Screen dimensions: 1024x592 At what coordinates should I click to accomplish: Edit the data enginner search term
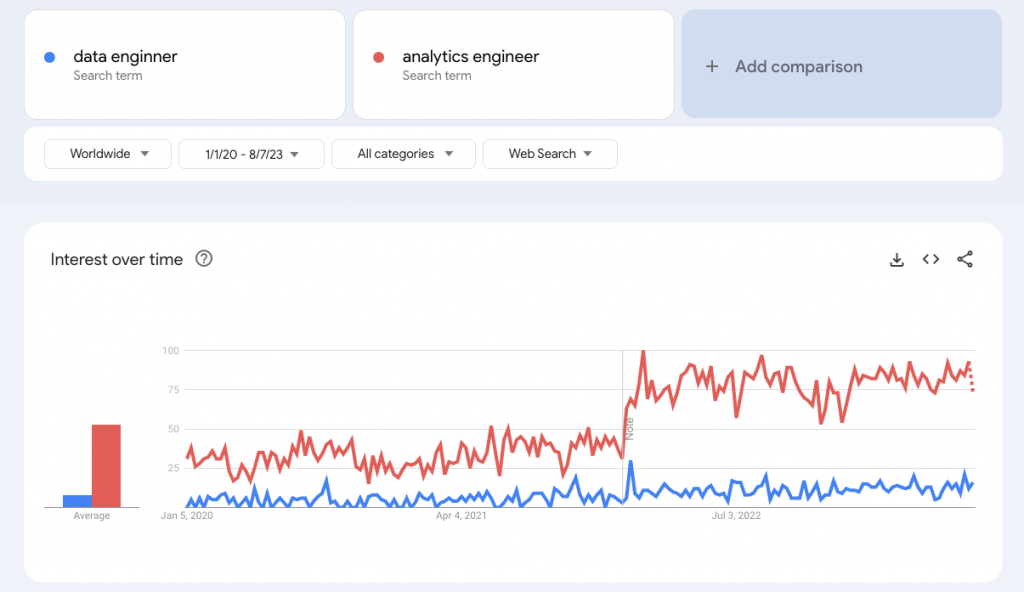125,57
